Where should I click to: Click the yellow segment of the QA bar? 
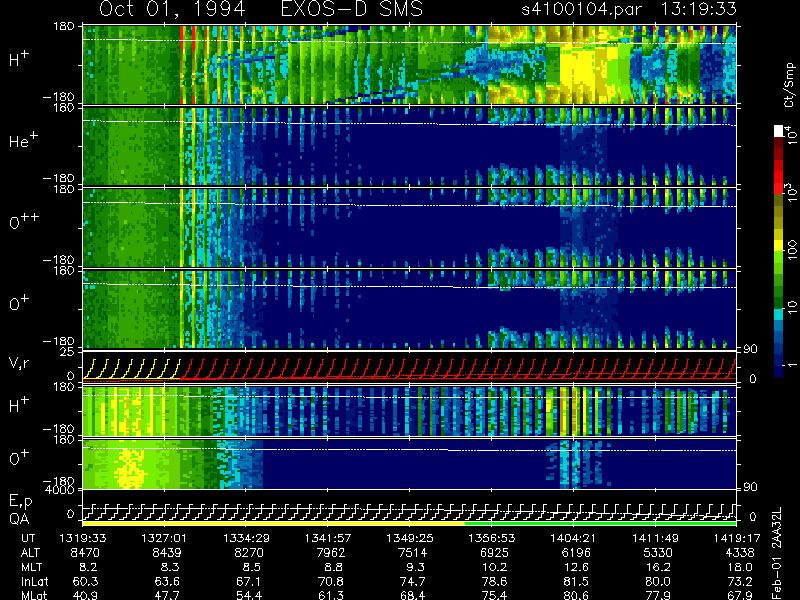coord(273,523)
